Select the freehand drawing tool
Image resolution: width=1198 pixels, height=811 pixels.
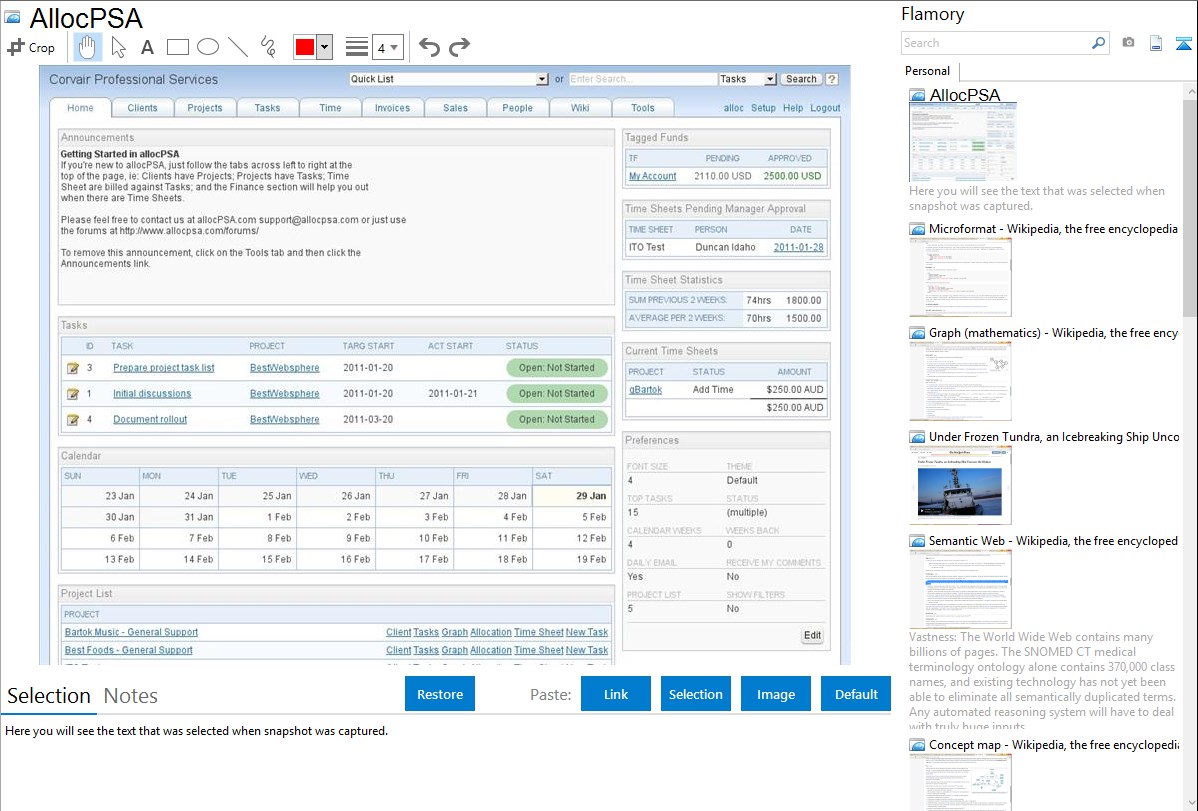click(x=268, y=47)
